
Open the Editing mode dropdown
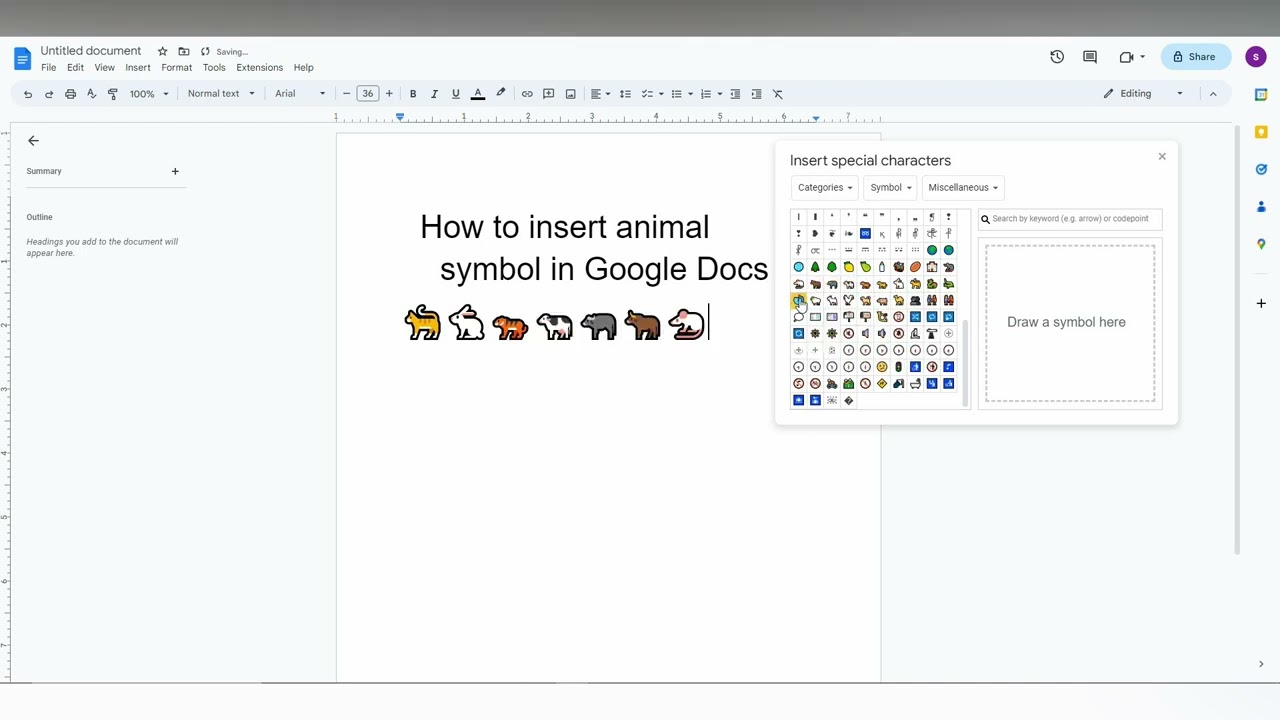[x=1143, y=94]
